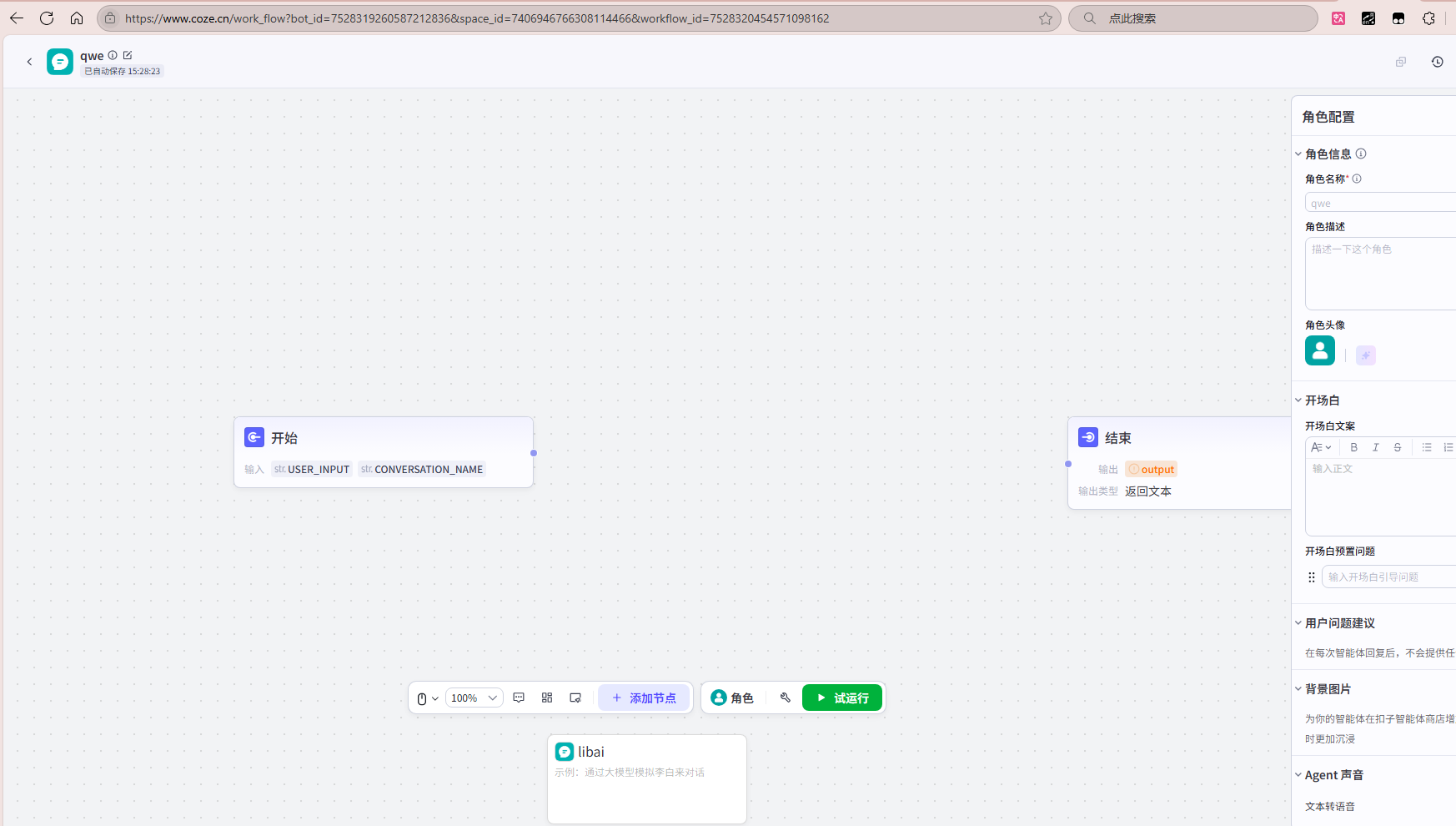Click the 开始 node icon
This screenshot has height=826, width=1456.
click(x=254, y=437)
